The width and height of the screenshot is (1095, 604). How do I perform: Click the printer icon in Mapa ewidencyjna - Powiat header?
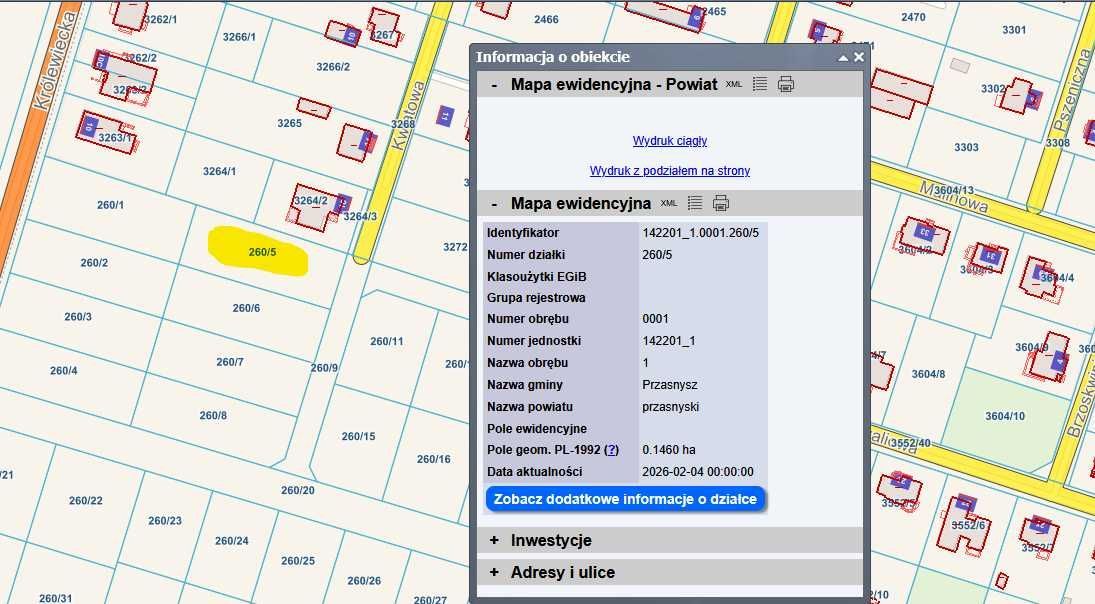(786, 84)
